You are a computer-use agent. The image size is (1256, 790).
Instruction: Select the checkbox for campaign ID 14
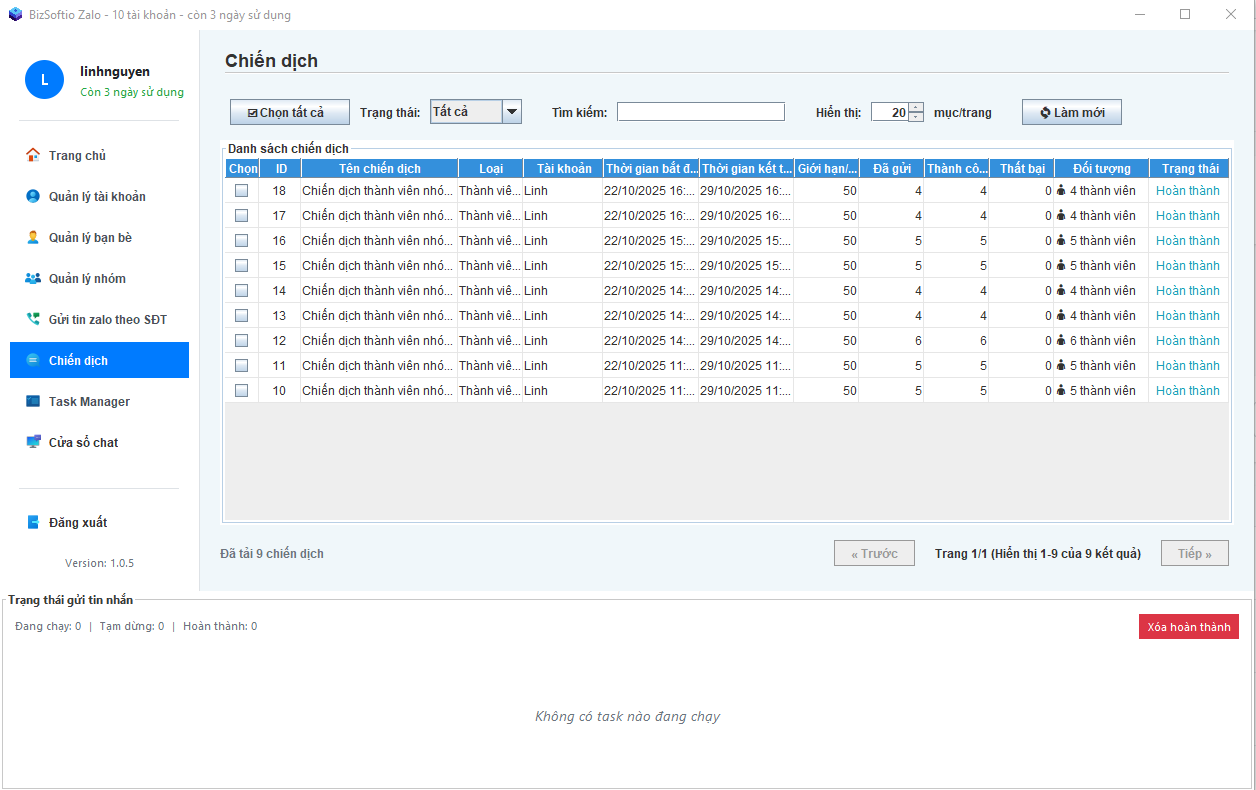[241, 290]
